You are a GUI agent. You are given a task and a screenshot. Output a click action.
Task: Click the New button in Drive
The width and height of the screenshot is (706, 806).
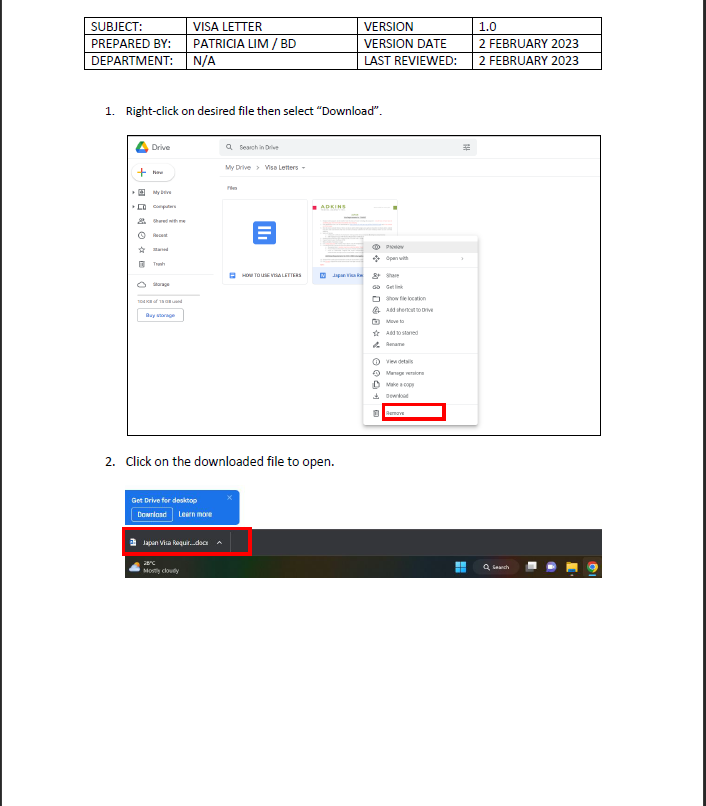pos(153,172)
